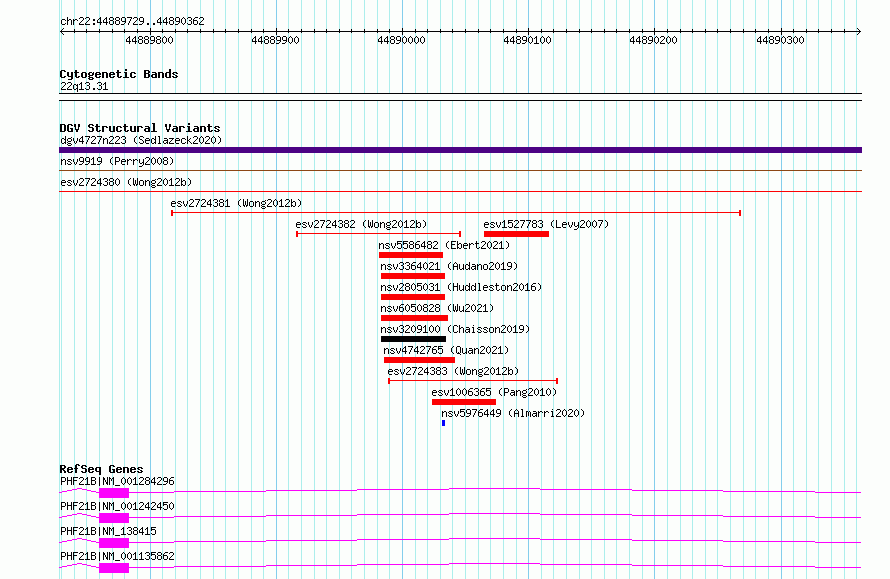Click the magenta exon of NM_001242450
890x579 pixels.
click(x=114, y=518)
